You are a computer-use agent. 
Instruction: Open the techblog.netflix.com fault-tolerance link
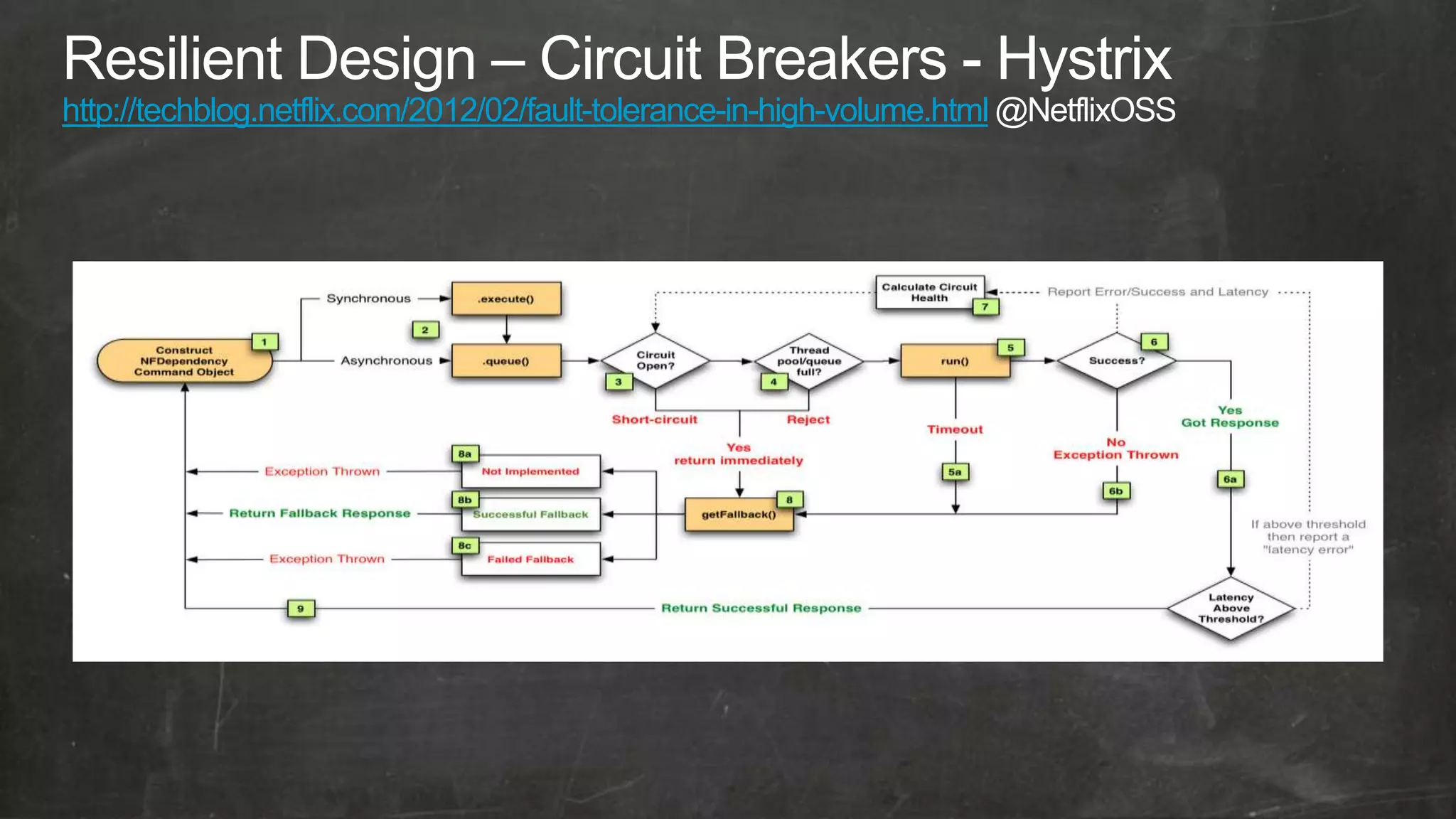(525, 111)
